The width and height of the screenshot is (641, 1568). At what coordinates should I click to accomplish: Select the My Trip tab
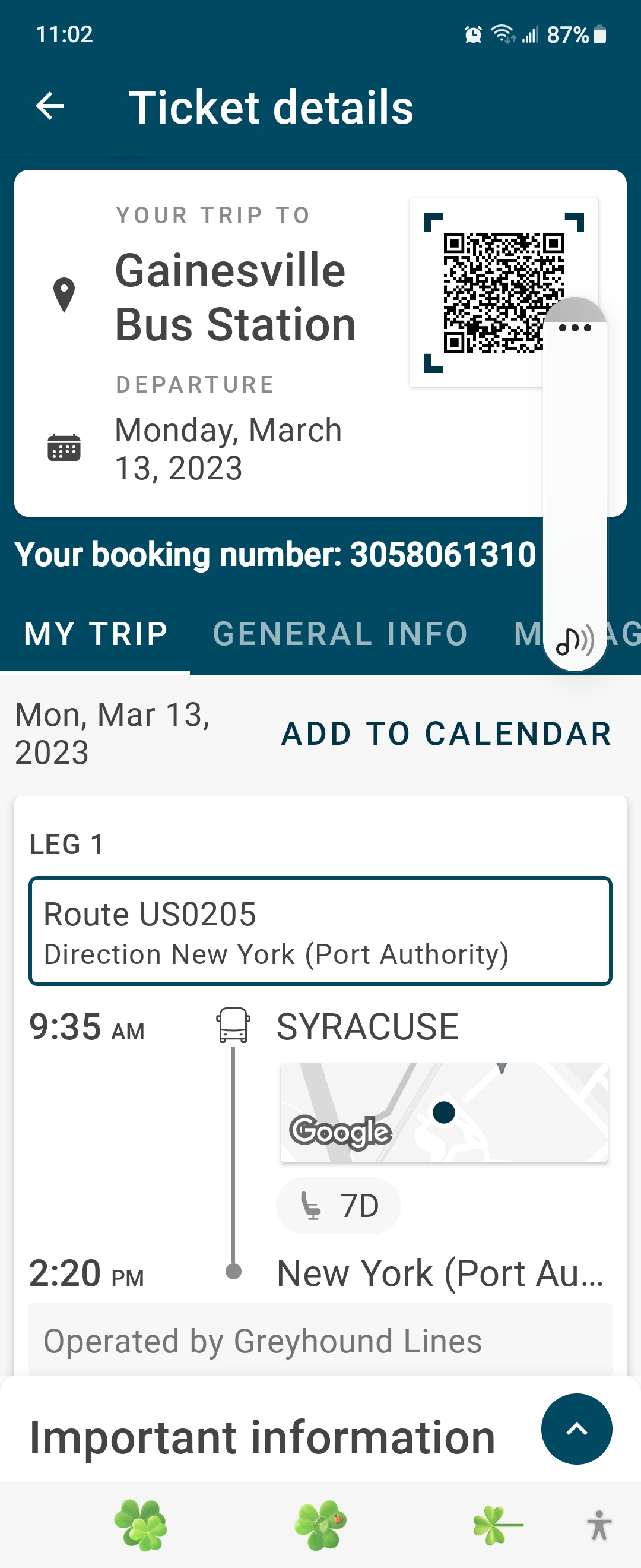(x=96, y=634)
